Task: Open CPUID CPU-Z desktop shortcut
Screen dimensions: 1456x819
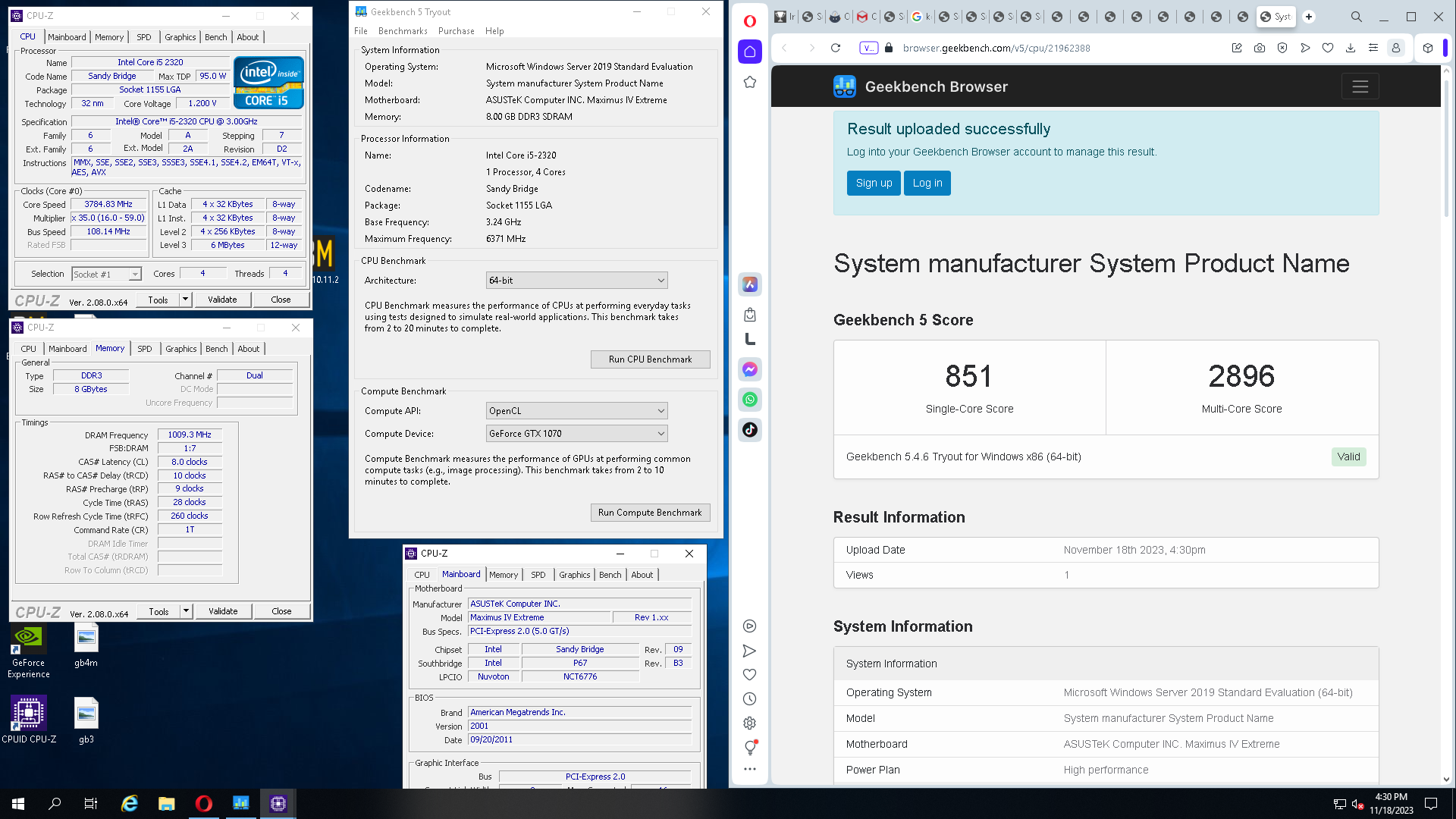Action: [x=29, y=720]
